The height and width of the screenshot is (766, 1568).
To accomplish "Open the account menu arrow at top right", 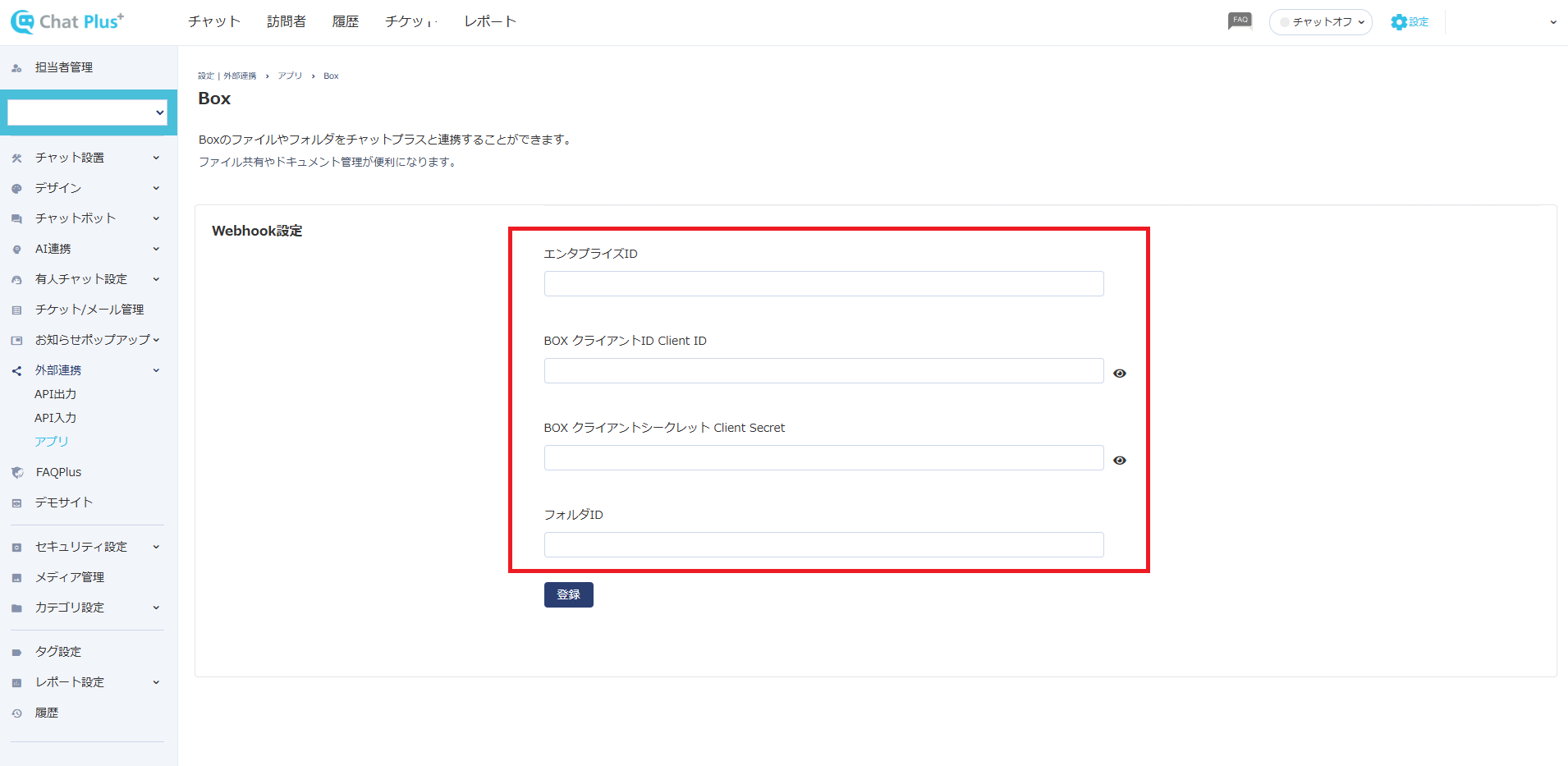I will [1553, 22].
